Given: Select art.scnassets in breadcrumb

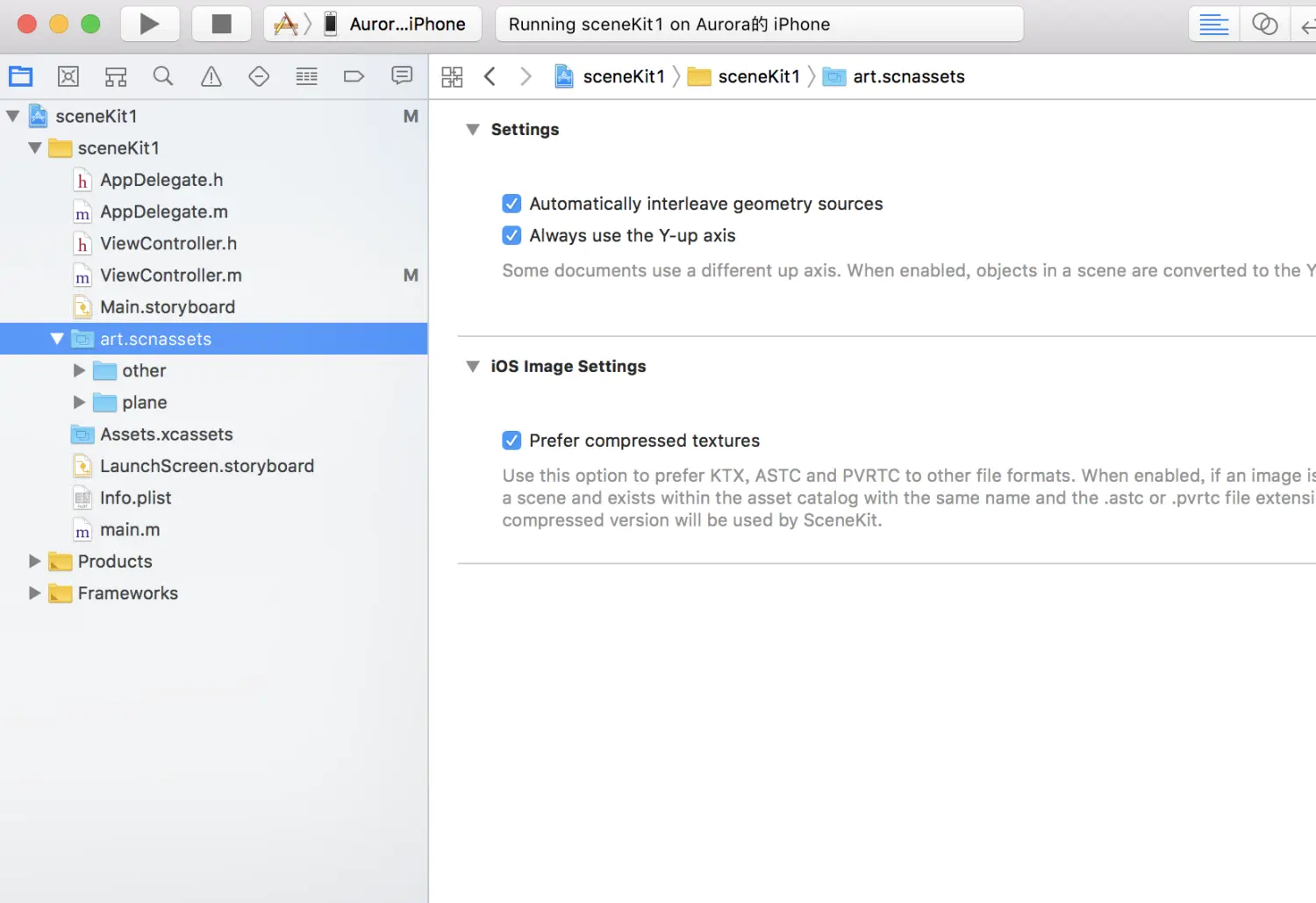Looking at the screenshot, I should coord(894,76).
